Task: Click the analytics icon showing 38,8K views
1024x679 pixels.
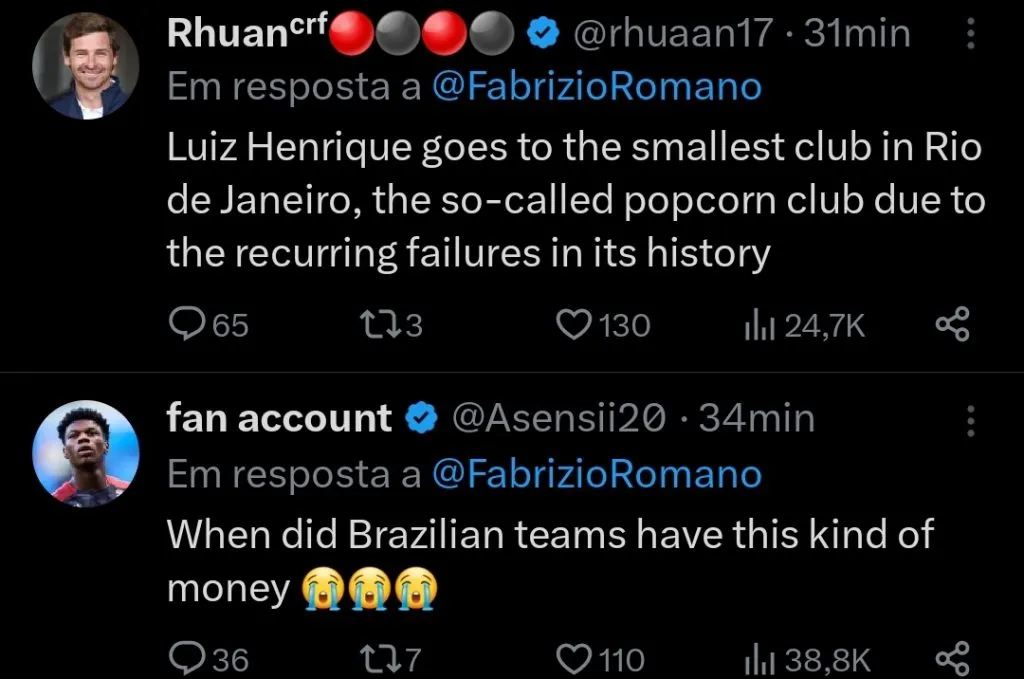Action: tap(760, 658)
